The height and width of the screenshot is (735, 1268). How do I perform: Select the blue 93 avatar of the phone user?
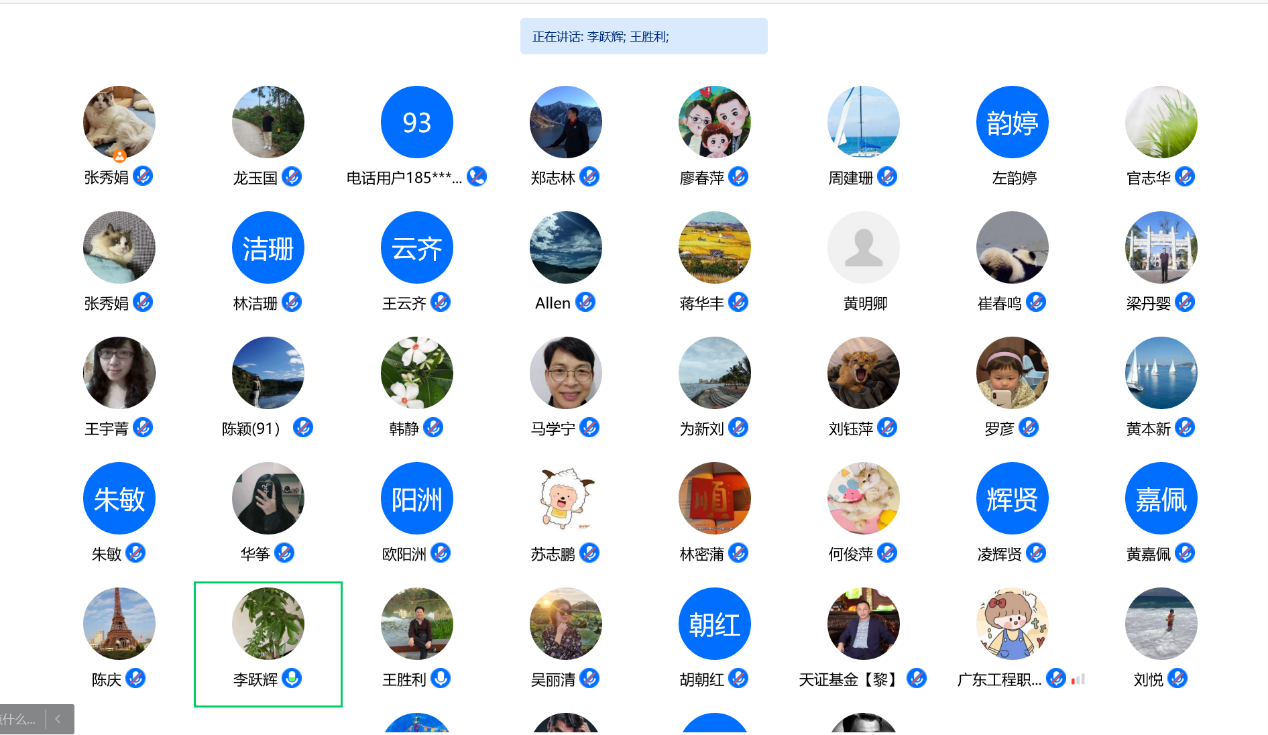tap(417, 122)
